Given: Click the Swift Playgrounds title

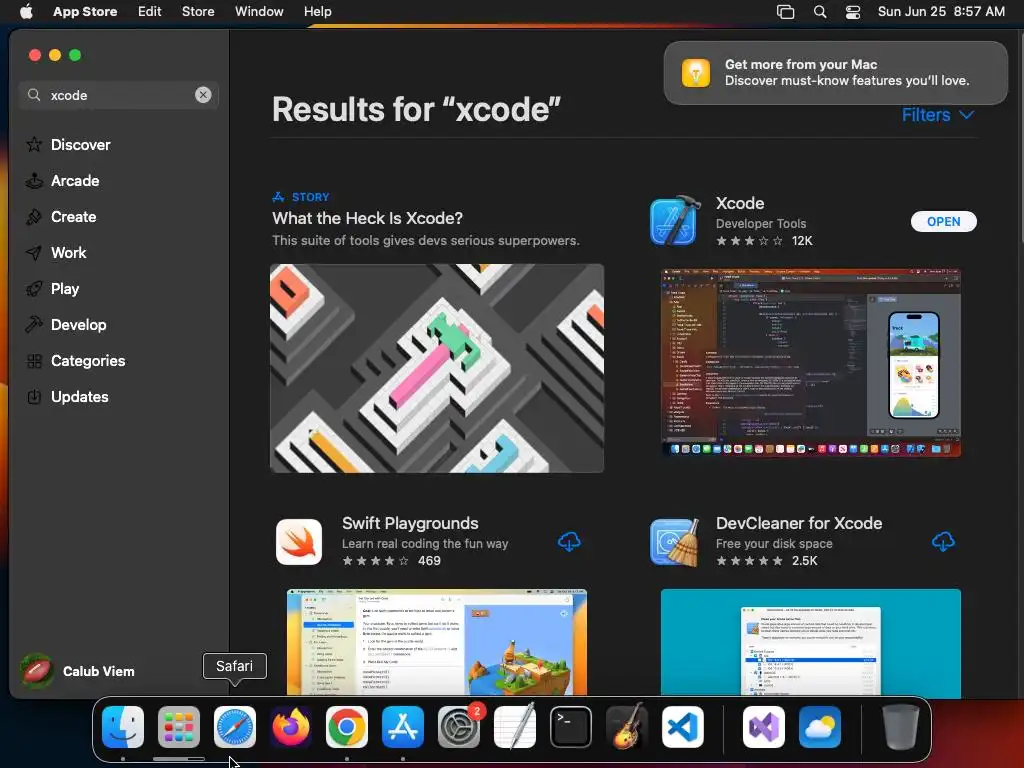Looking at the screenshot, I should click(410, 523).
